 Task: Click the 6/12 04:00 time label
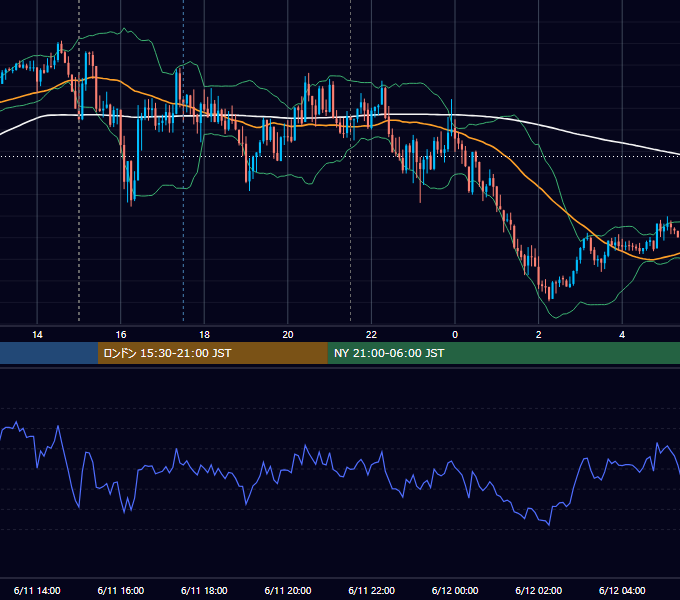pos(622,590)
